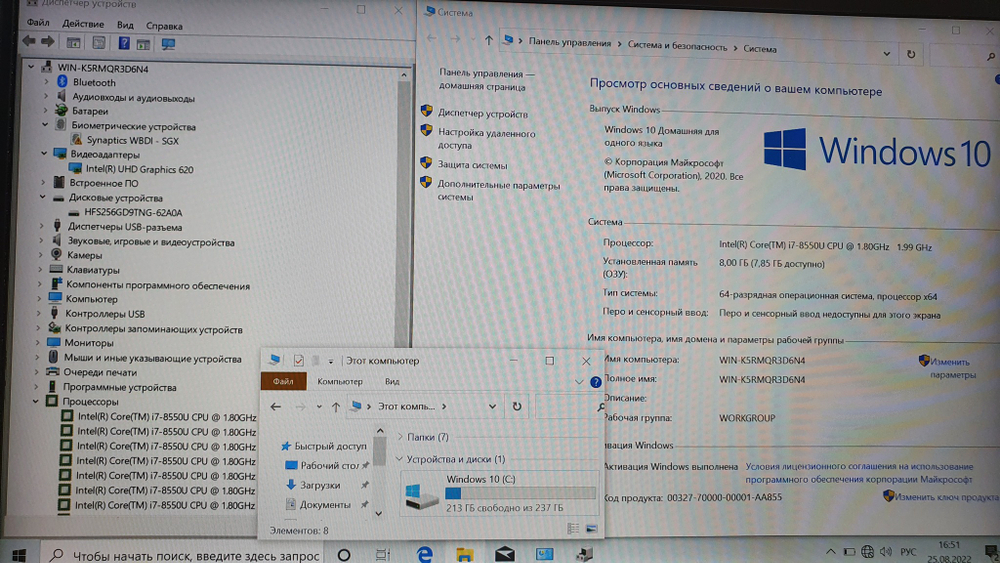Screen dimensions: 1000x563
Task: Open the Действие menu in Device Manager
Action: coord(83,24)
